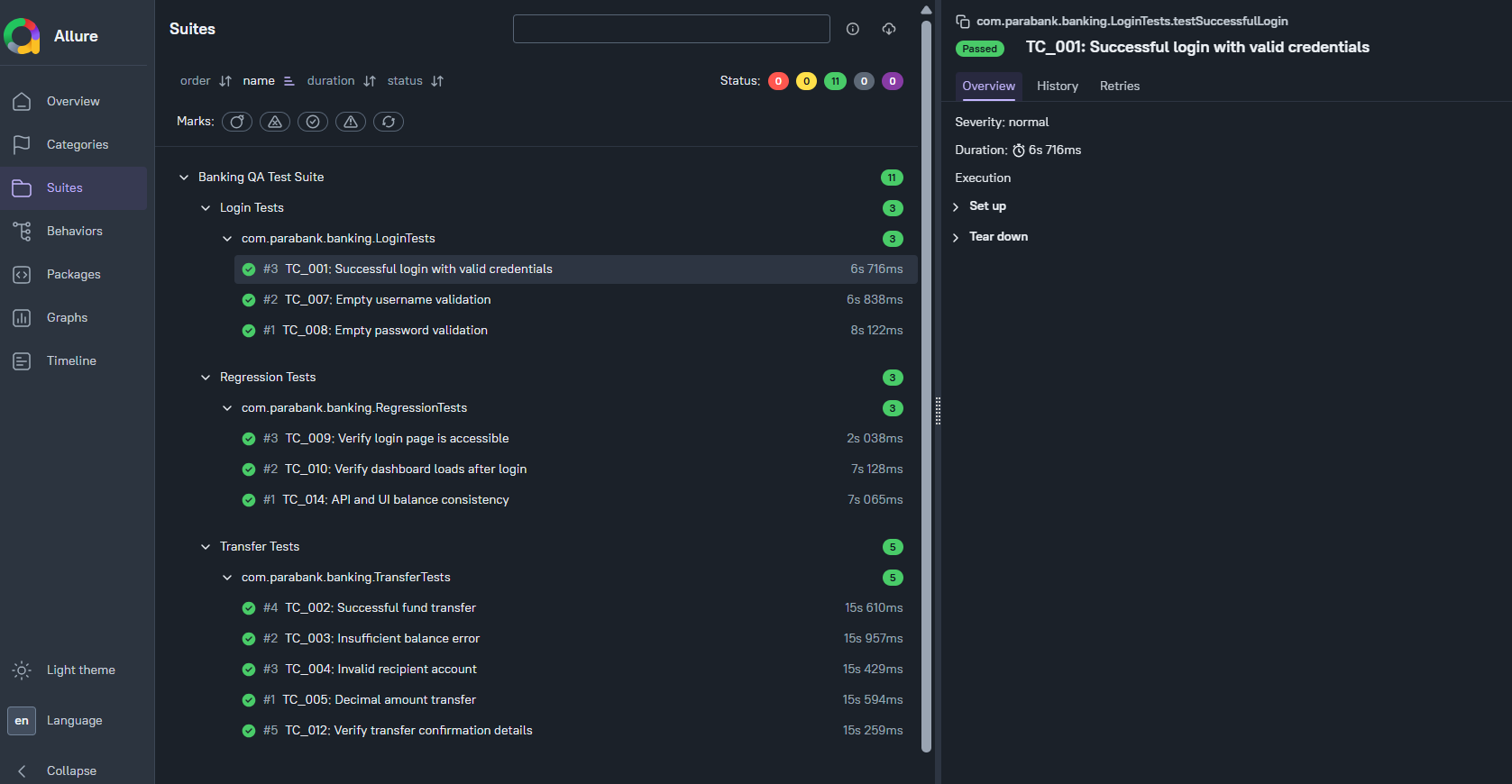Open the Graphs page
1512x784 pixels.
coord(73,317)
